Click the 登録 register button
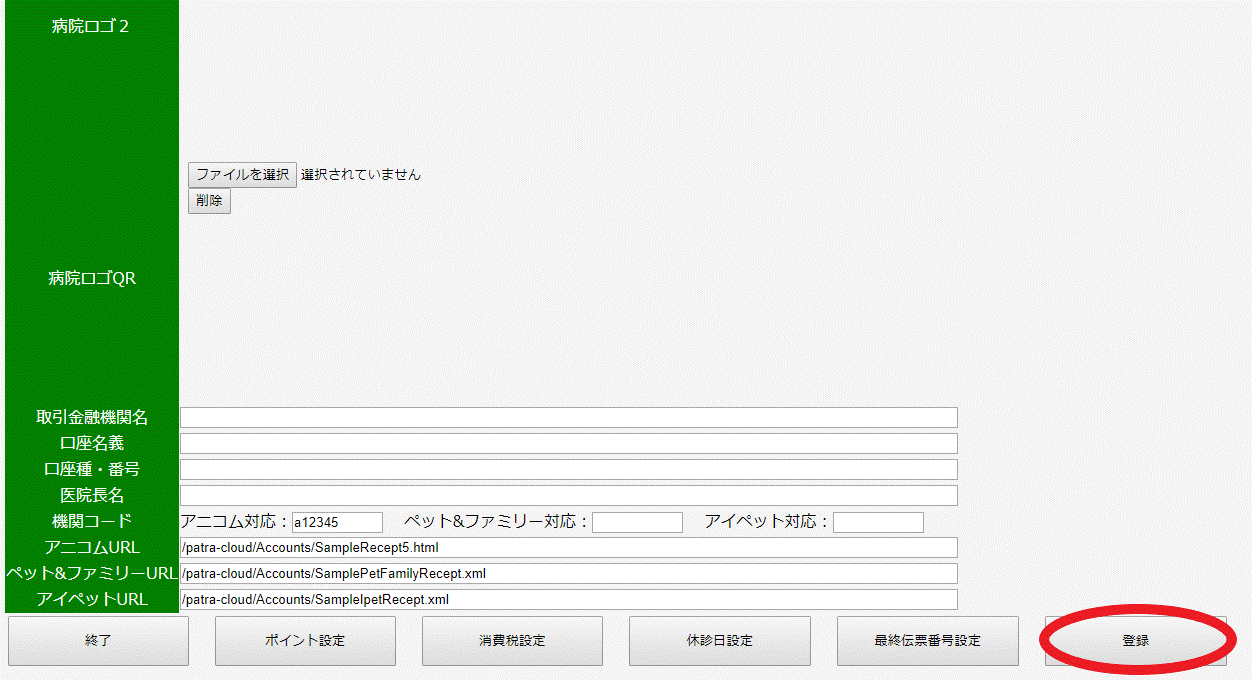This screenshot has height=680, width=1252. (x=1135, y=641)
